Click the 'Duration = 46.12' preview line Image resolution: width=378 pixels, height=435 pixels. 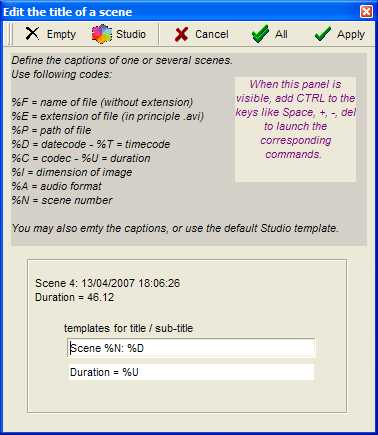pos(74,297)
